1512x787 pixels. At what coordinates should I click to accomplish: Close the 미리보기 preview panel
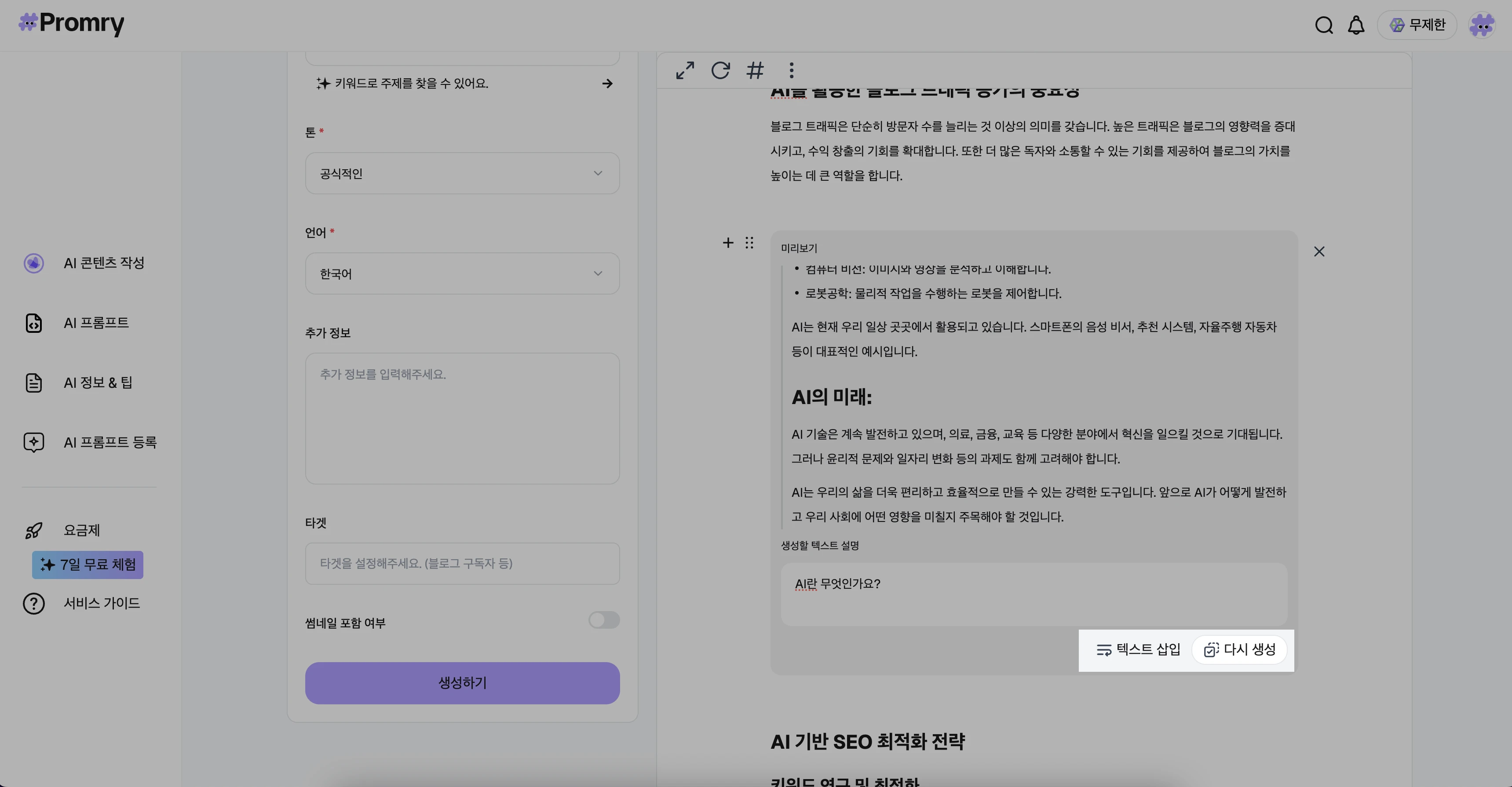pyautogui.click(x=1319, y=251)
